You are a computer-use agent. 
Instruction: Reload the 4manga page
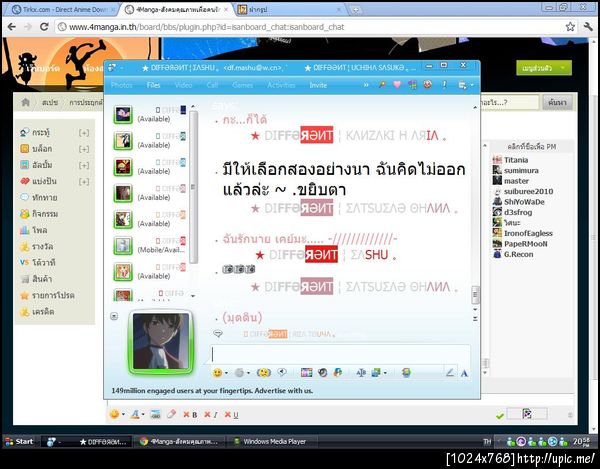tap(44, 26)
